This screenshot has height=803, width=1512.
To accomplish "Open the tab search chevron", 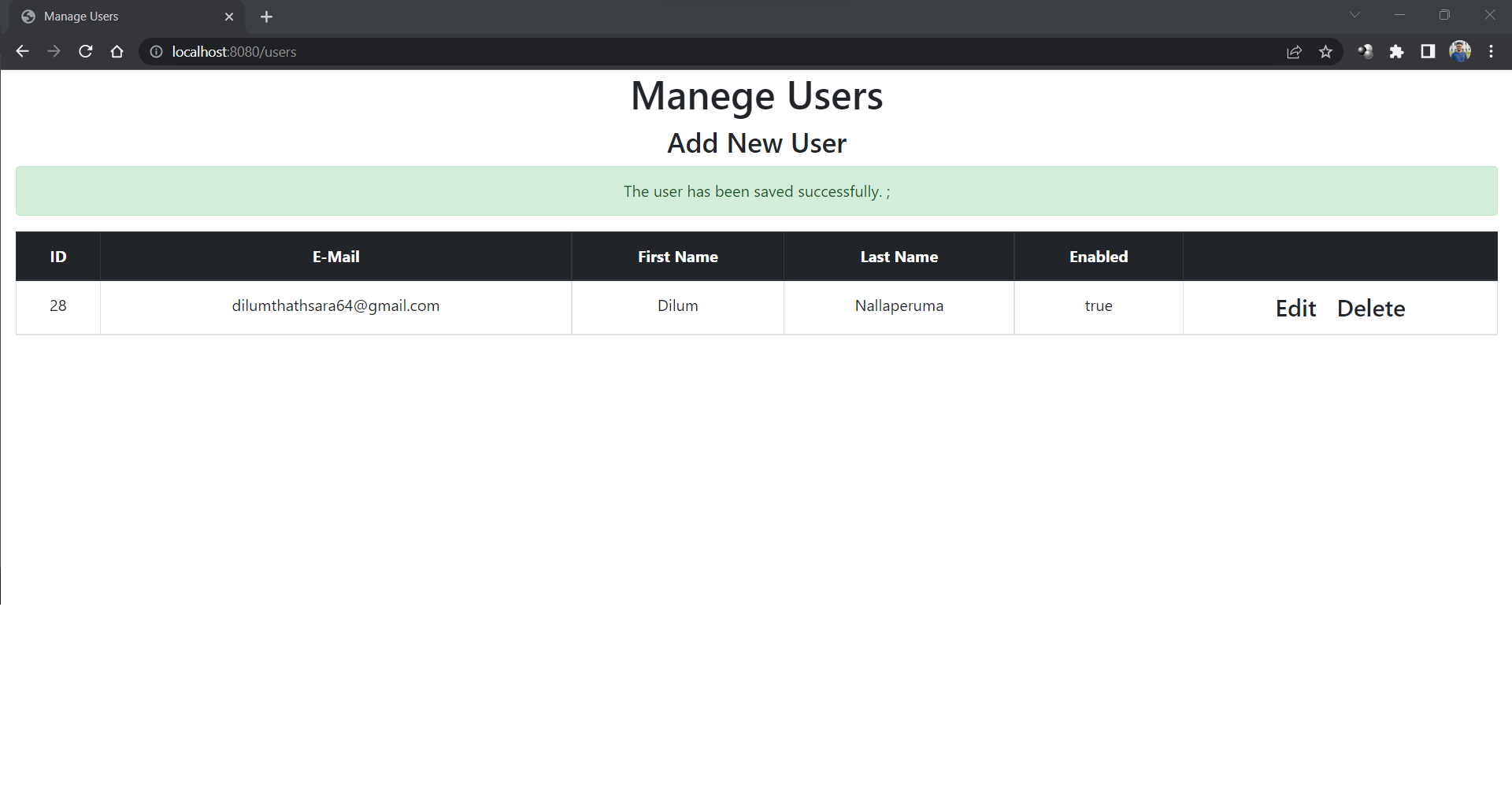I will 1355,14.
